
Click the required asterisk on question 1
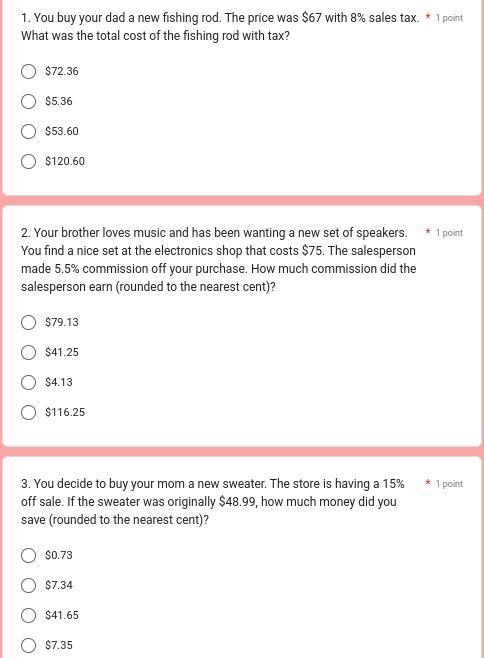click(x=428, y=17)
